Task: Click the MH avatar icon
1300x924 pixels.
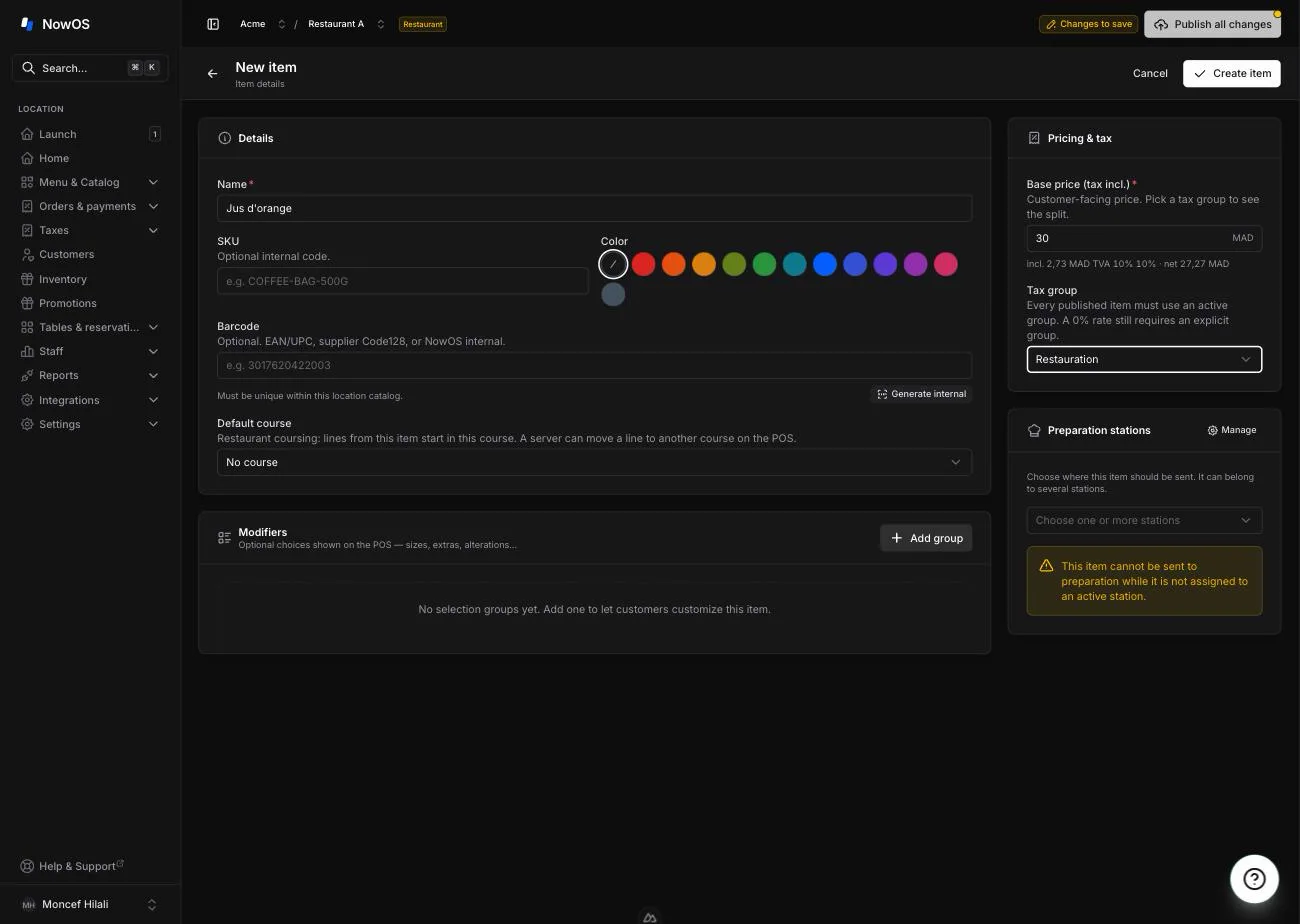Action: tap(28, 904)
